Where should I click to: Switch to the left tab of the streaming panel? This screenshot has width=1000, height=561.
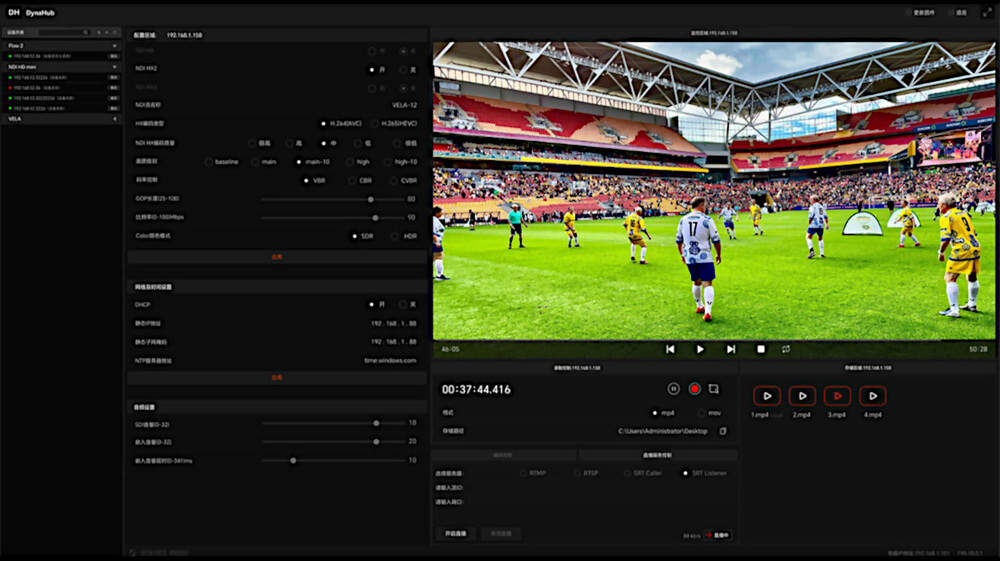(503, 455)
